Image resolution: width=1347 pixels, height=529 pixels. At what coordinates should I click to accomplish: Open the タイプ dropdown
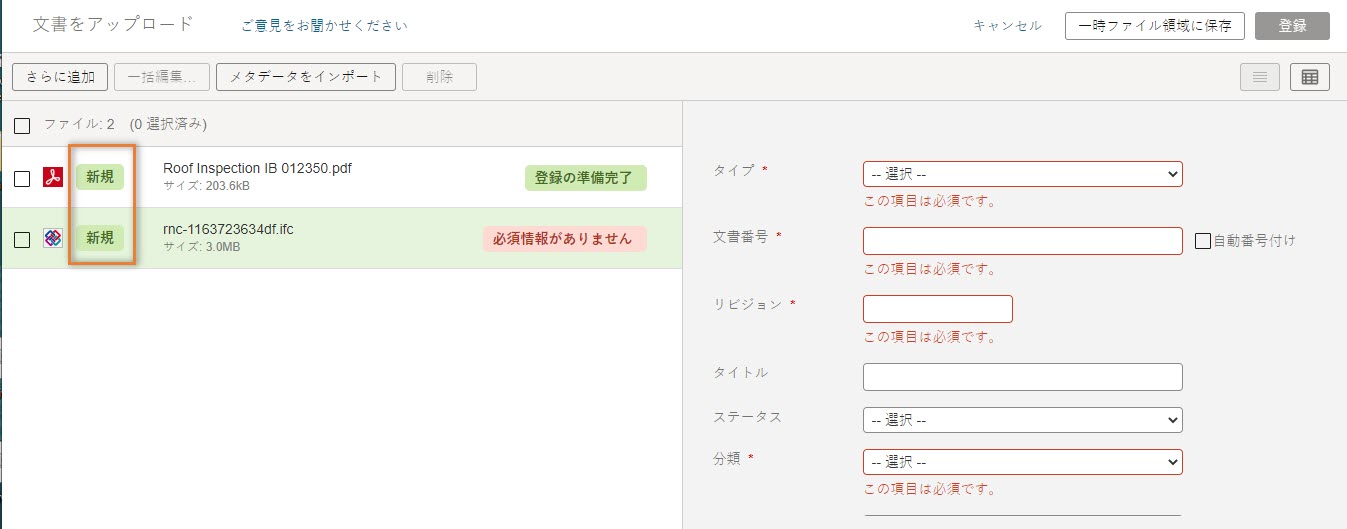[1022, 174]
